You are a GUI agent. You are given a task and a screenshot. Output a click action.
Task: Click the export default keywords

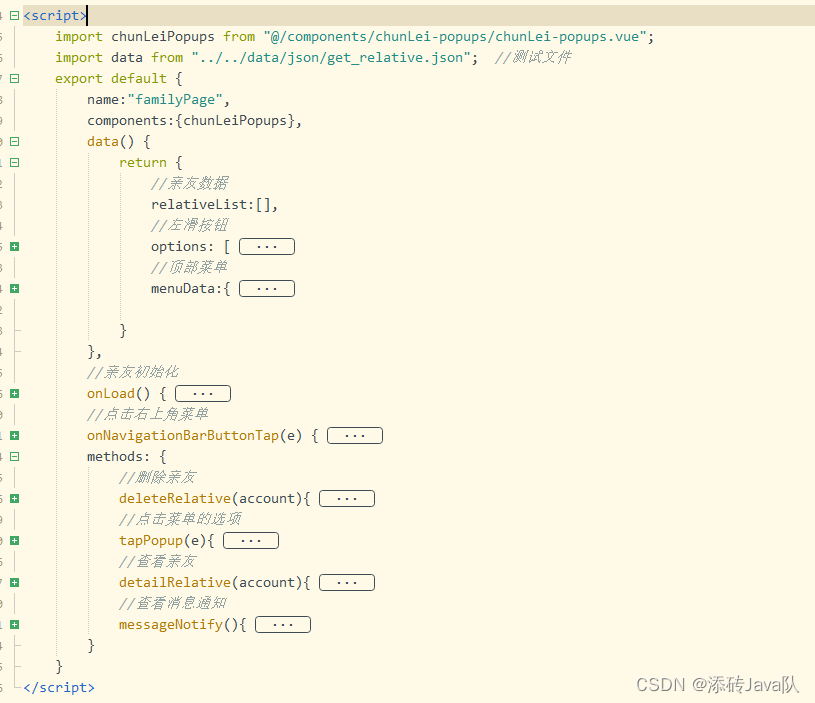pyautogui.click(x=111, y=78)
